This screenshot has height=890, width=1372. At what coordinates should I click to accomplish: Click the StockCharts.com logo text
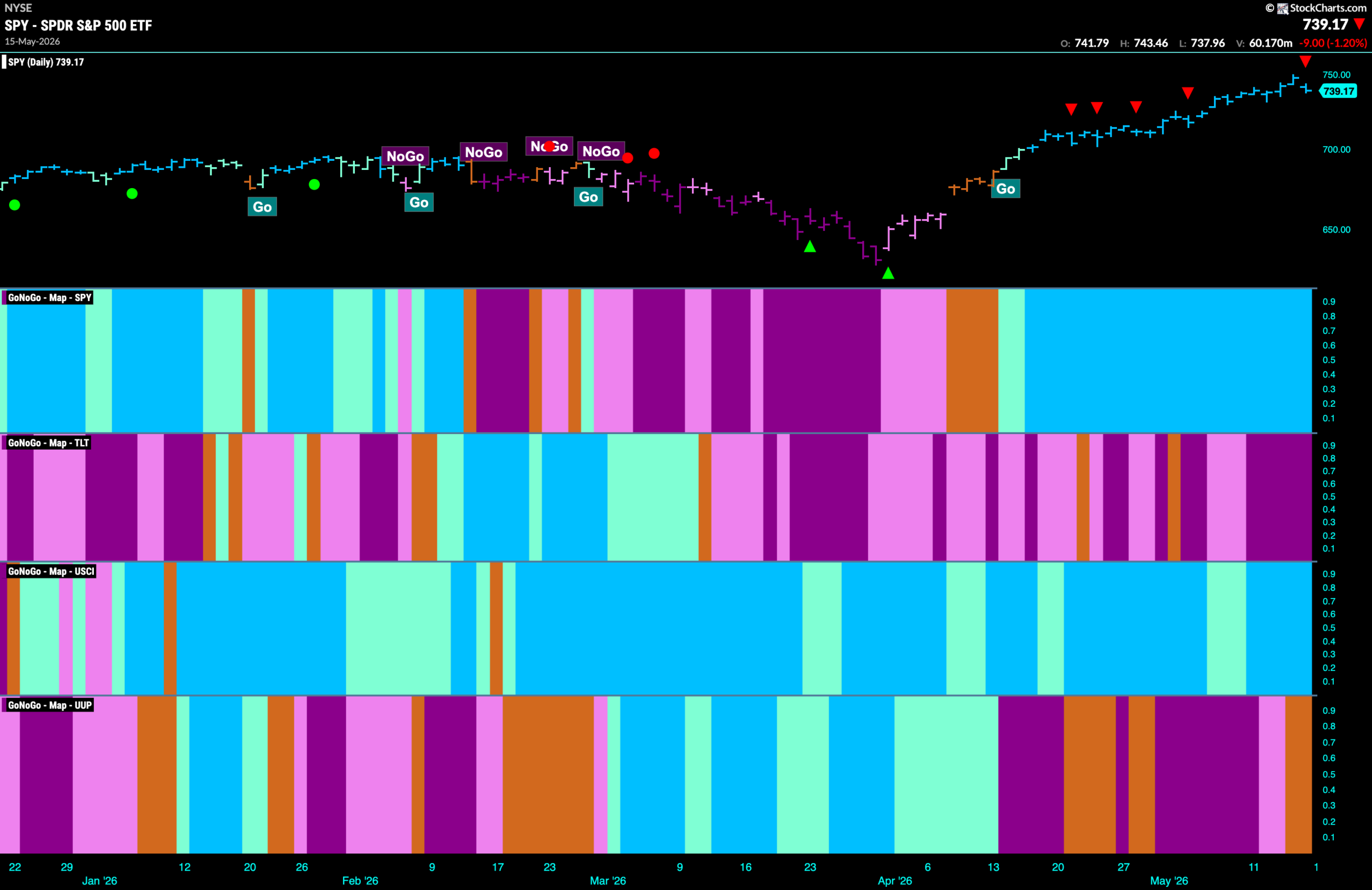[1328, 8]
